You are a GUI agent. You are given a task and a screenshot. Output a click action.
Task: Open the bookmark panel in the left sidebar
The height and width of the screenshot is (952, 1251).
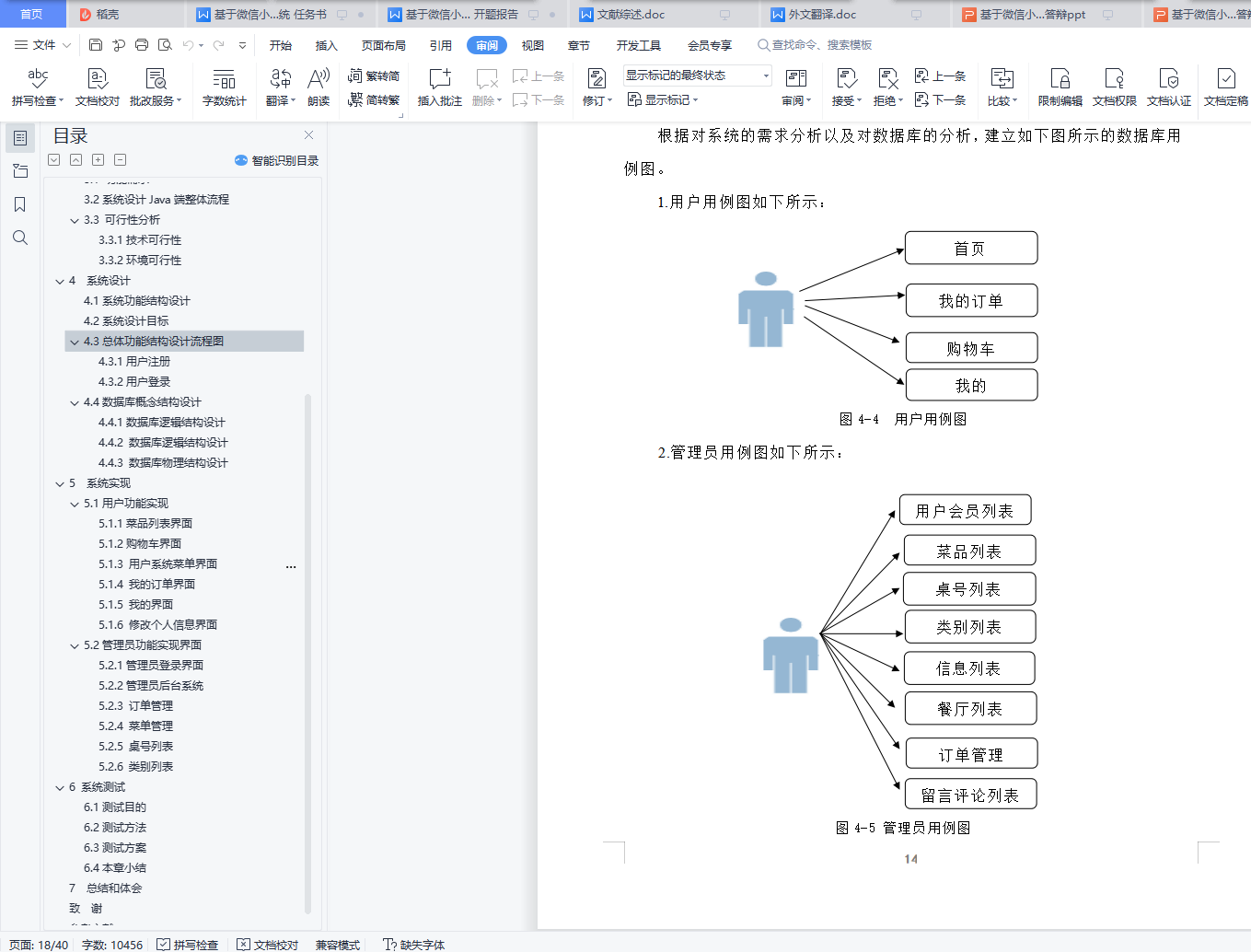(19, 204)
